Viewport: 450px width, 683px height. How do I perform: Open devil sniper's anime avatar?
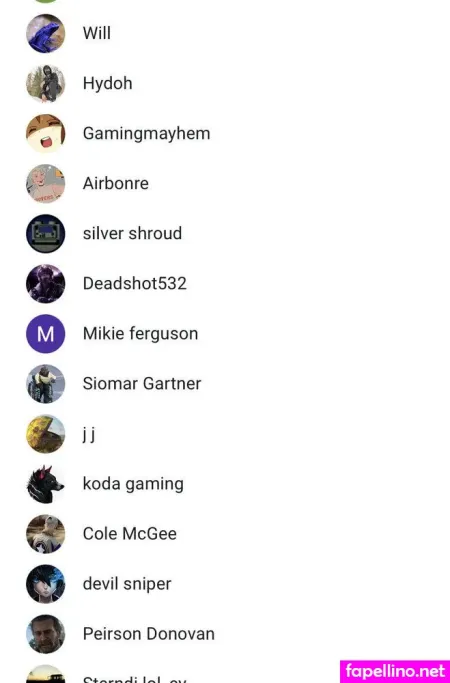45,584
